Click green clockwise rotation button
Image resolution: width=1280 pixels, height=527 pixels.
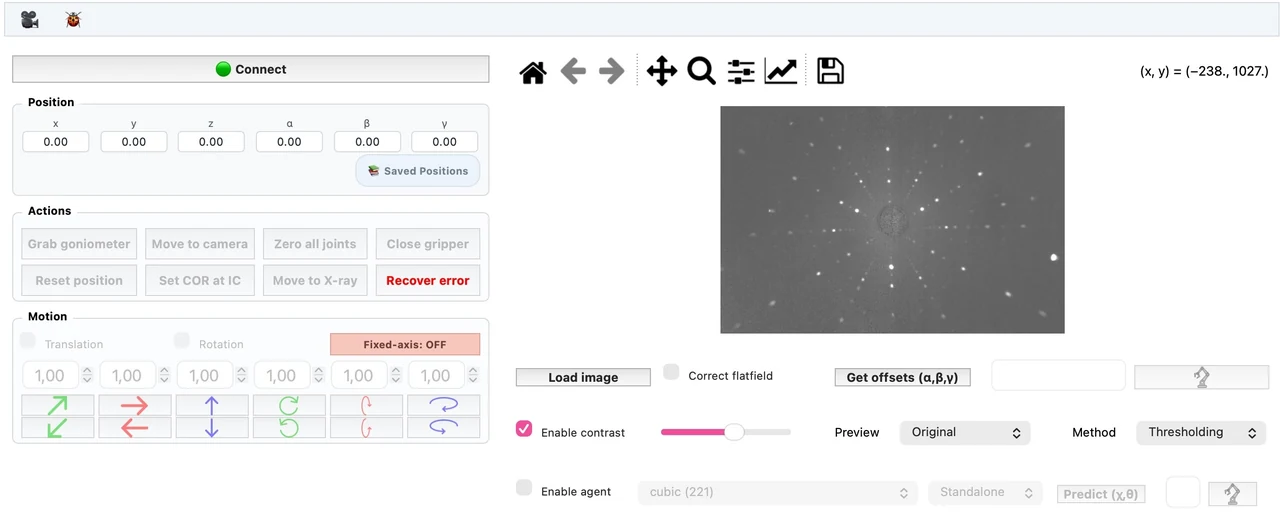289,405
